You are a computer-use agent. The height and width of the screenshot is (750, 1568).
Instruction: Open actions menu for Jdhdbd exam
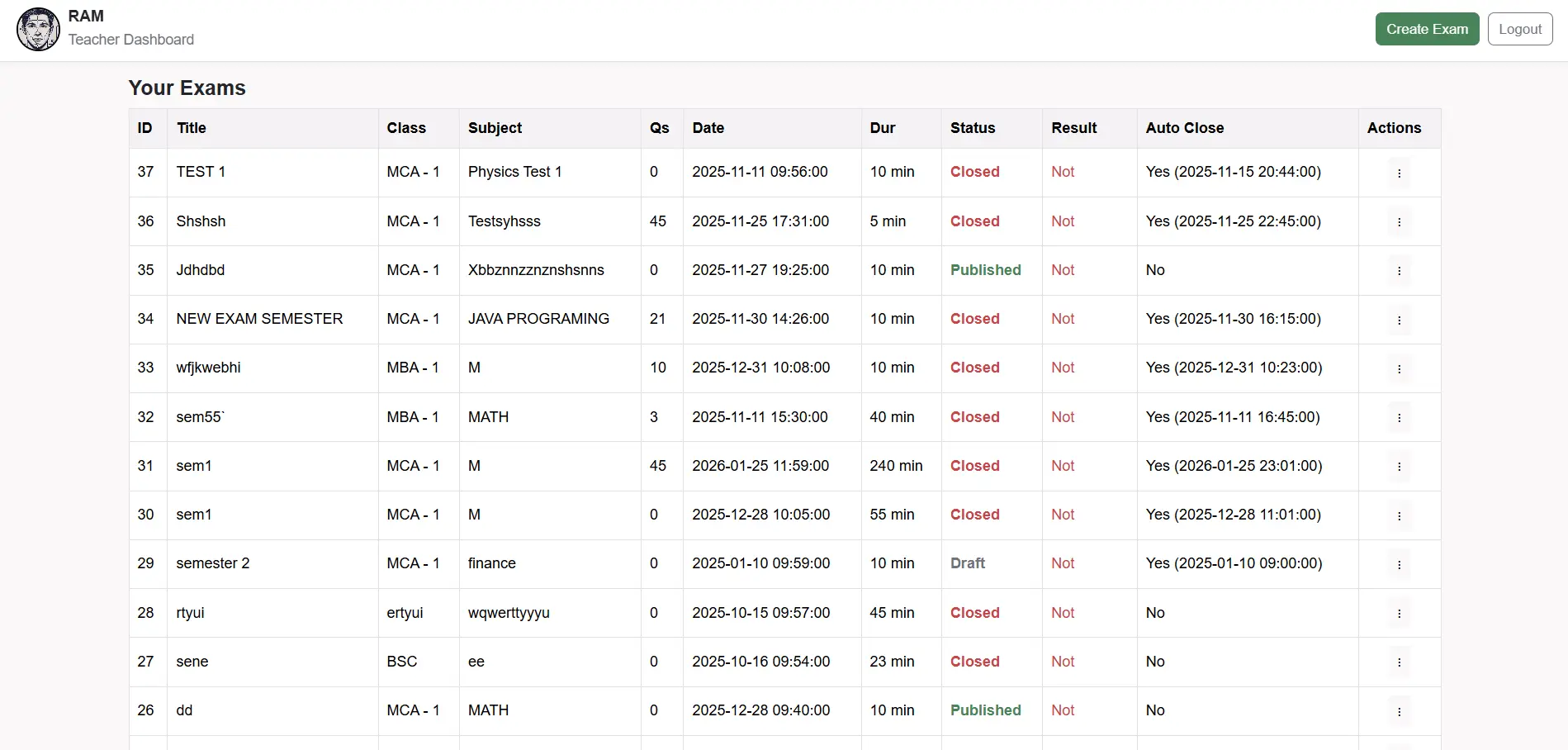click(1399, 271)
